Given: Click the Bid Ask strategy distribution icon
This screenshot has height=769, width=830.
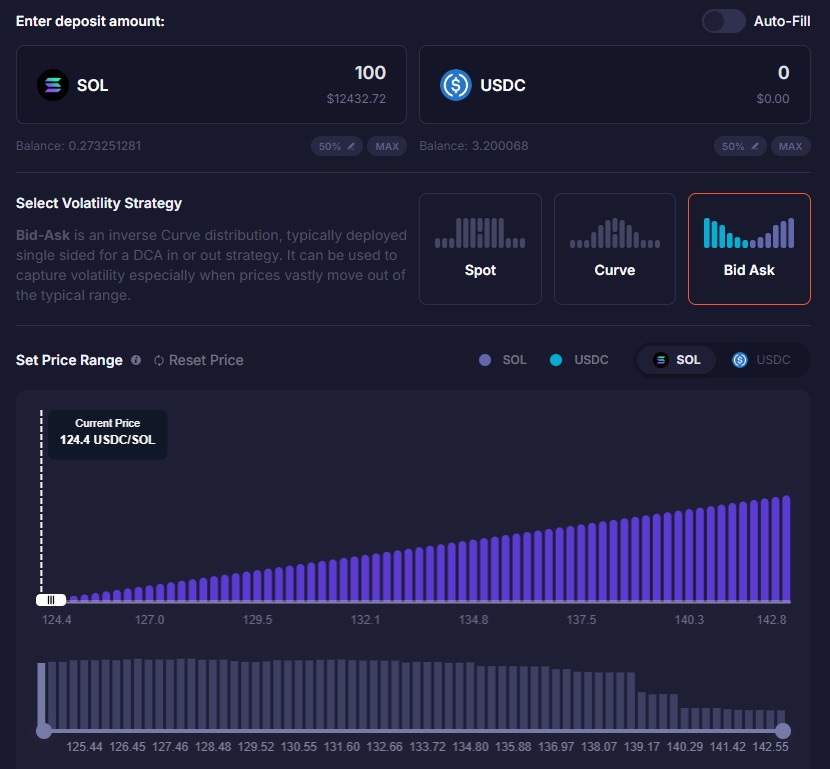Looking at the screenshot, I should [x=749, y=233].
